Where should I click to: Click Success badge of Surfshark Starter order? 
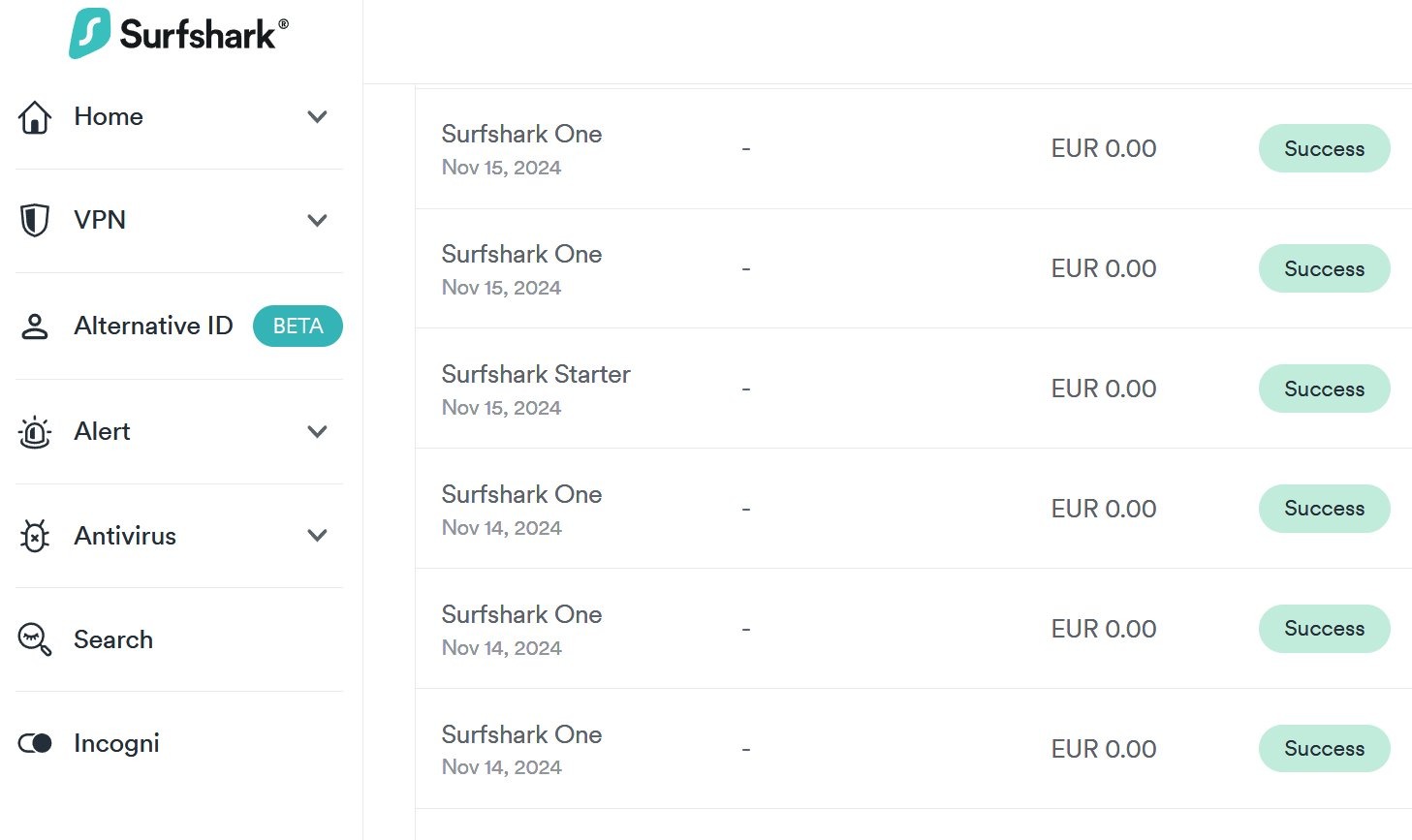(1324, 389)
